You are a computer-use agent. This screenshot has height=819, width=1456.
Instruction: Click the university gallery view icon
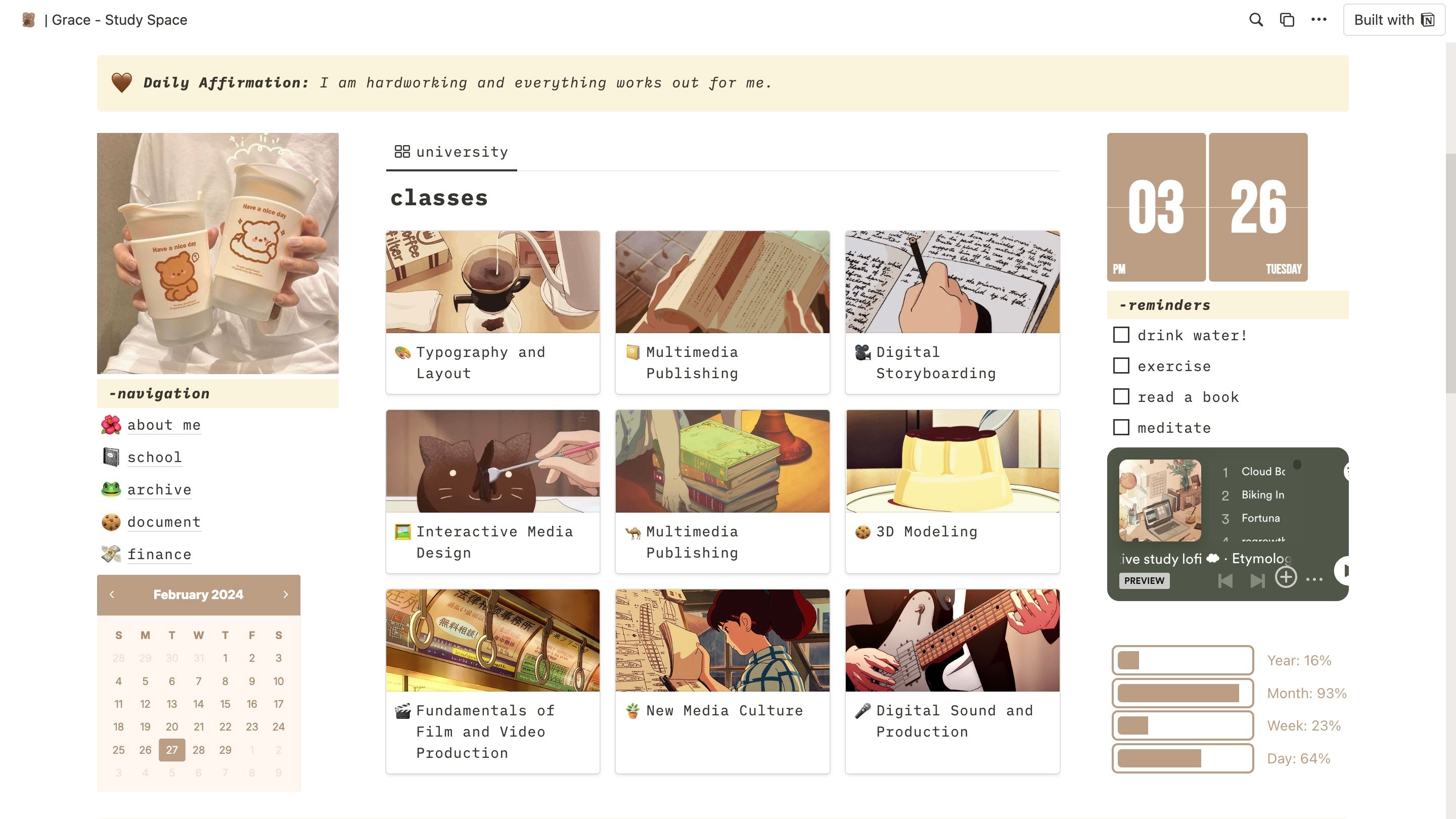pos(402,152)
